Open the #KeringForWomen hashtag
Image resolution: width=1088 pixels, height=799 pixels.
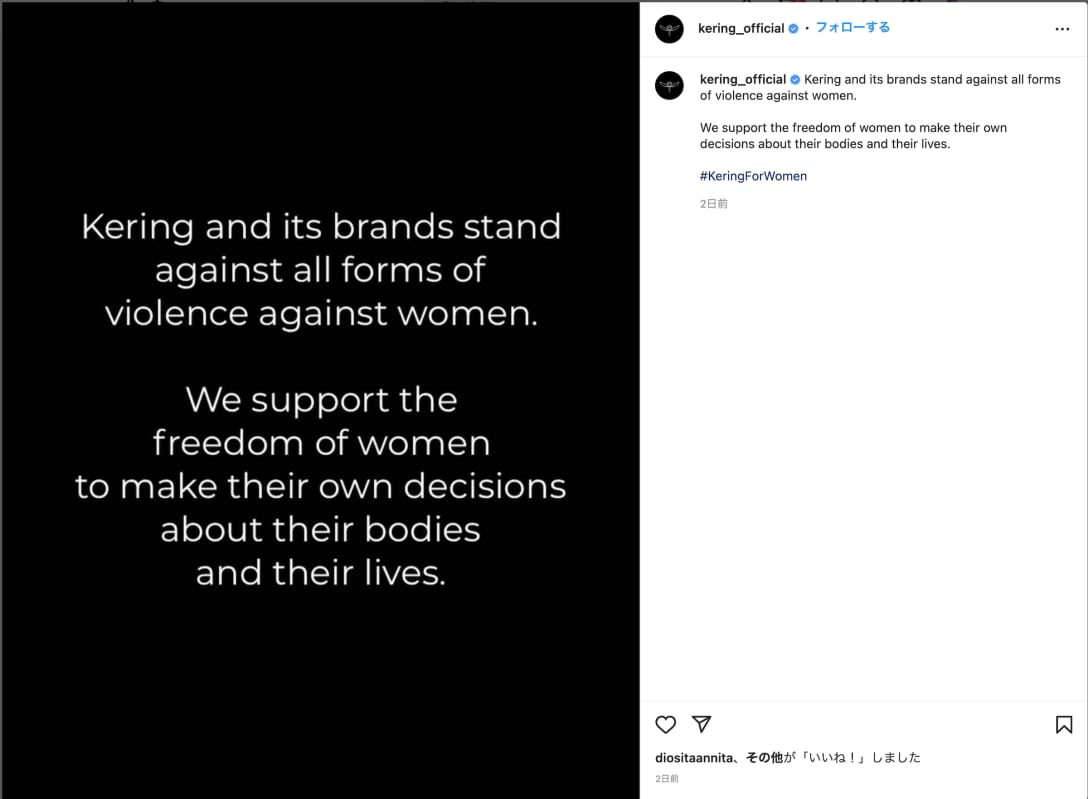tap(753, 176)
